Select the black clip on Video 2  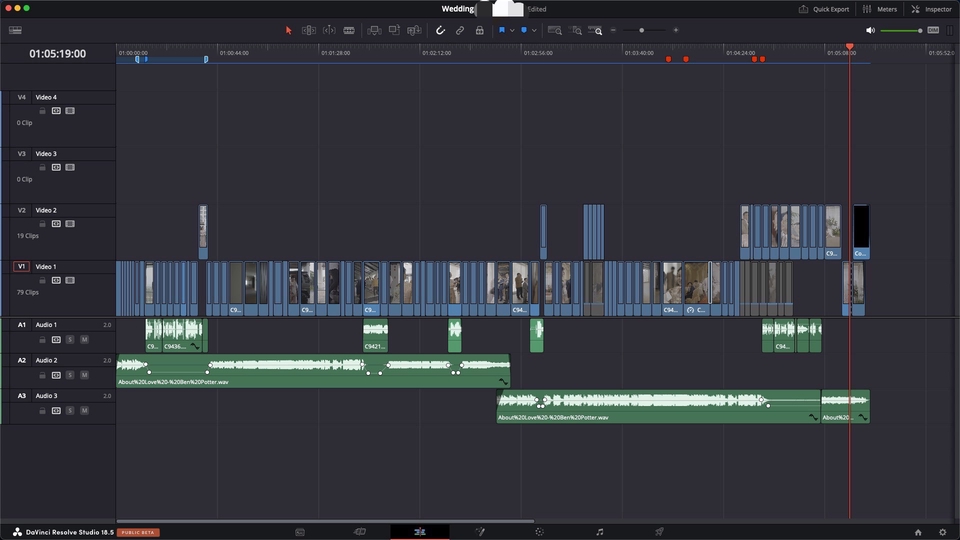[861, 231]
